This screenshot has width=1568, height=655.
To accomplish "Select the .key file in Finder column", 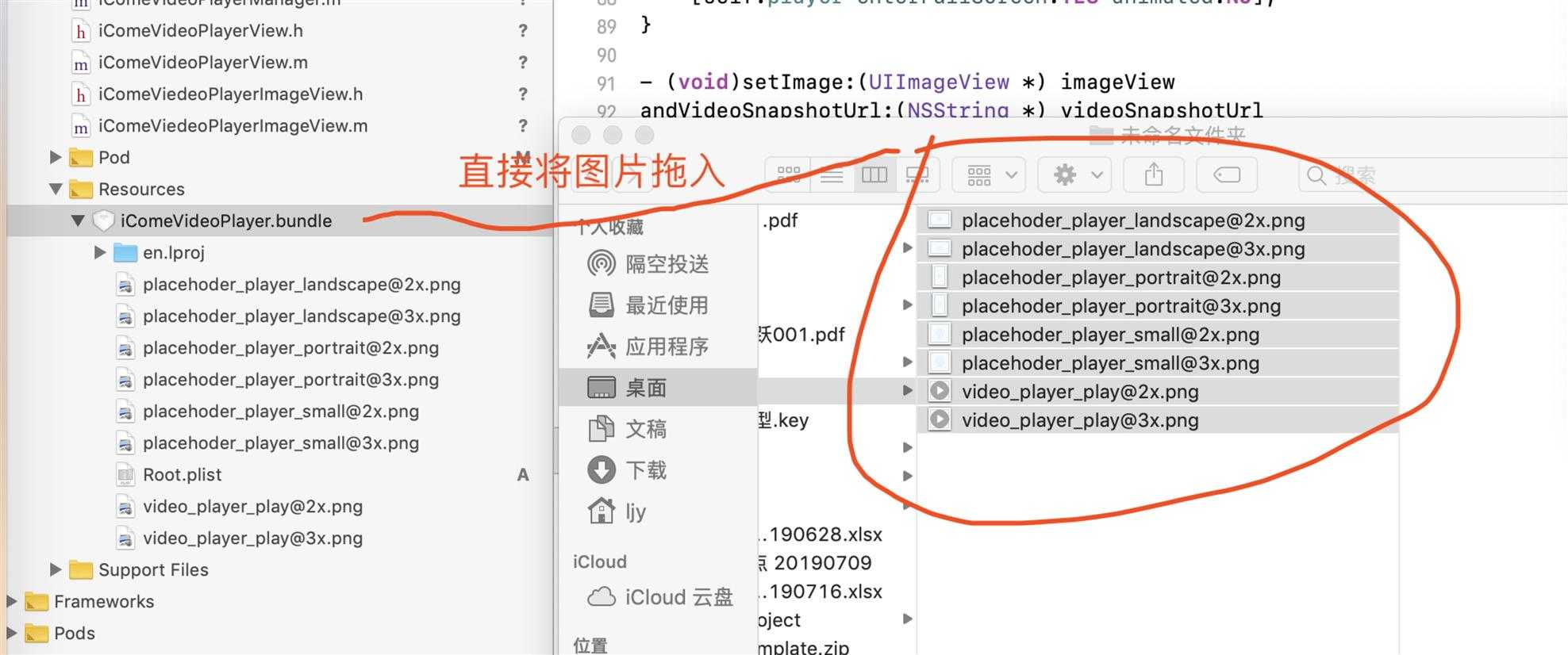I will tap(783, 420).
